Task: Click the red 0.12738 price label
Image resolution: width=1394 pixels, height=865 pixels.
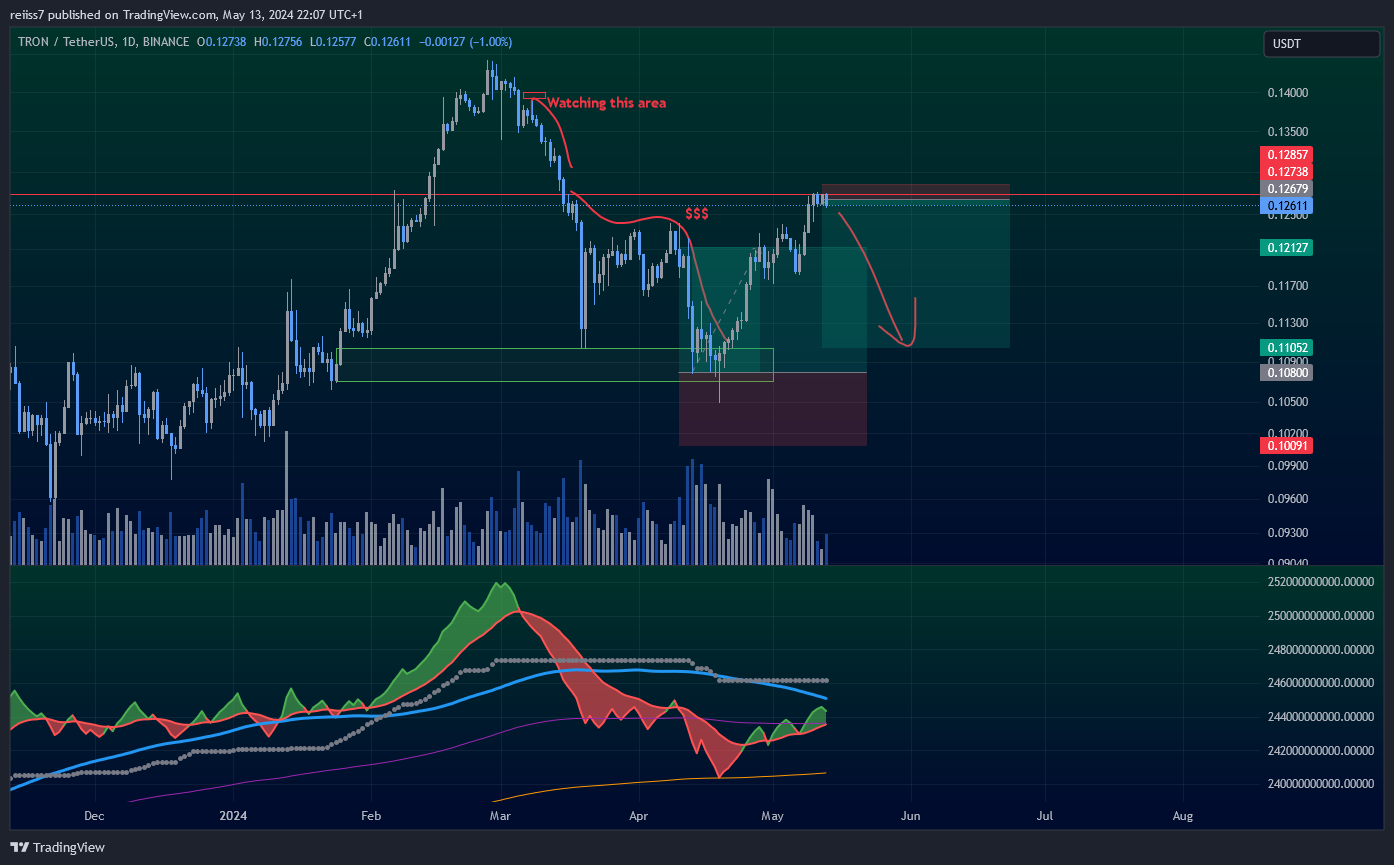Action: [x=1288, y=172]
